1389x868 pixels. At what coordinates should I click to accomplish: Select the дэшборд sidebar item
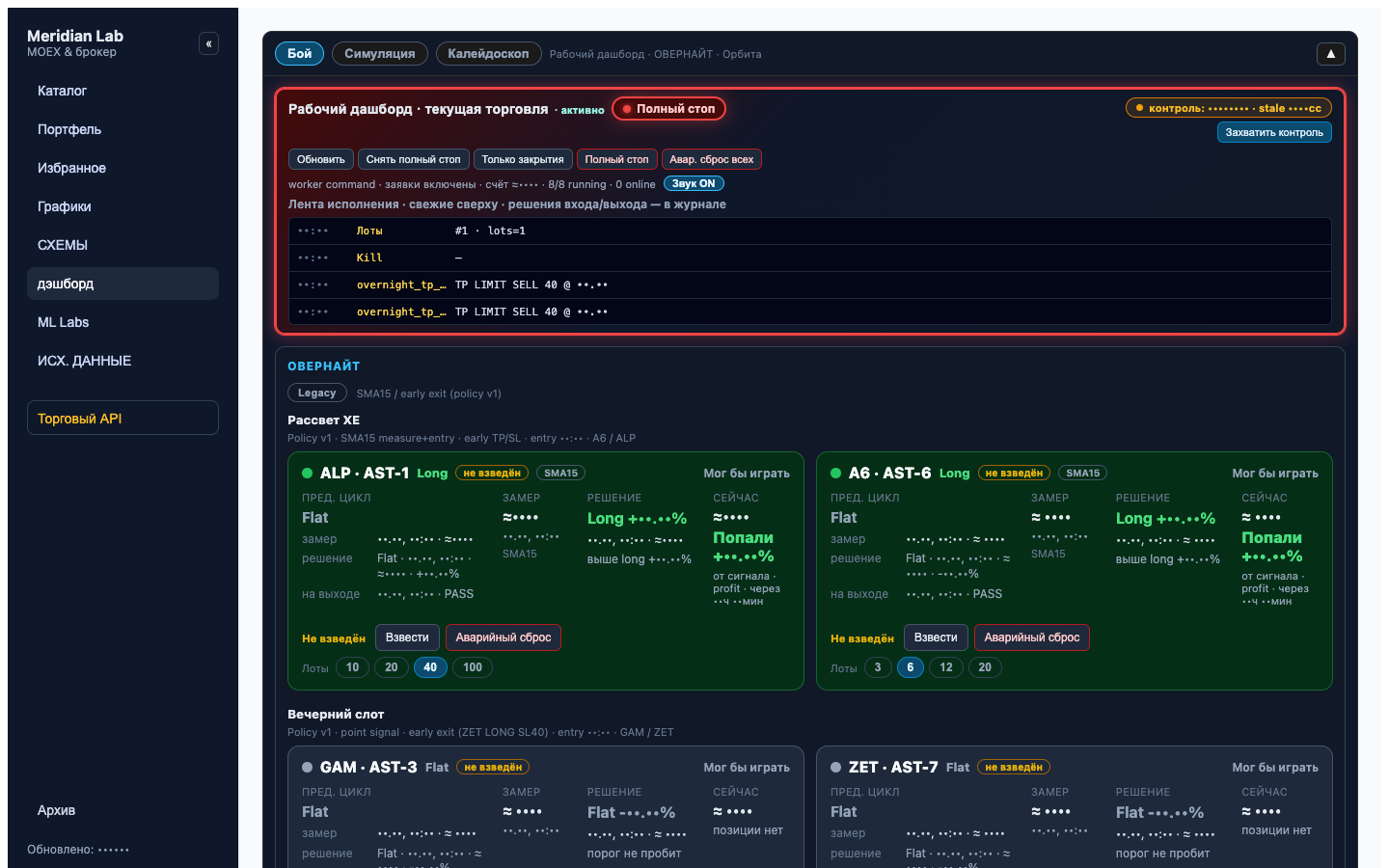(123, 284)
